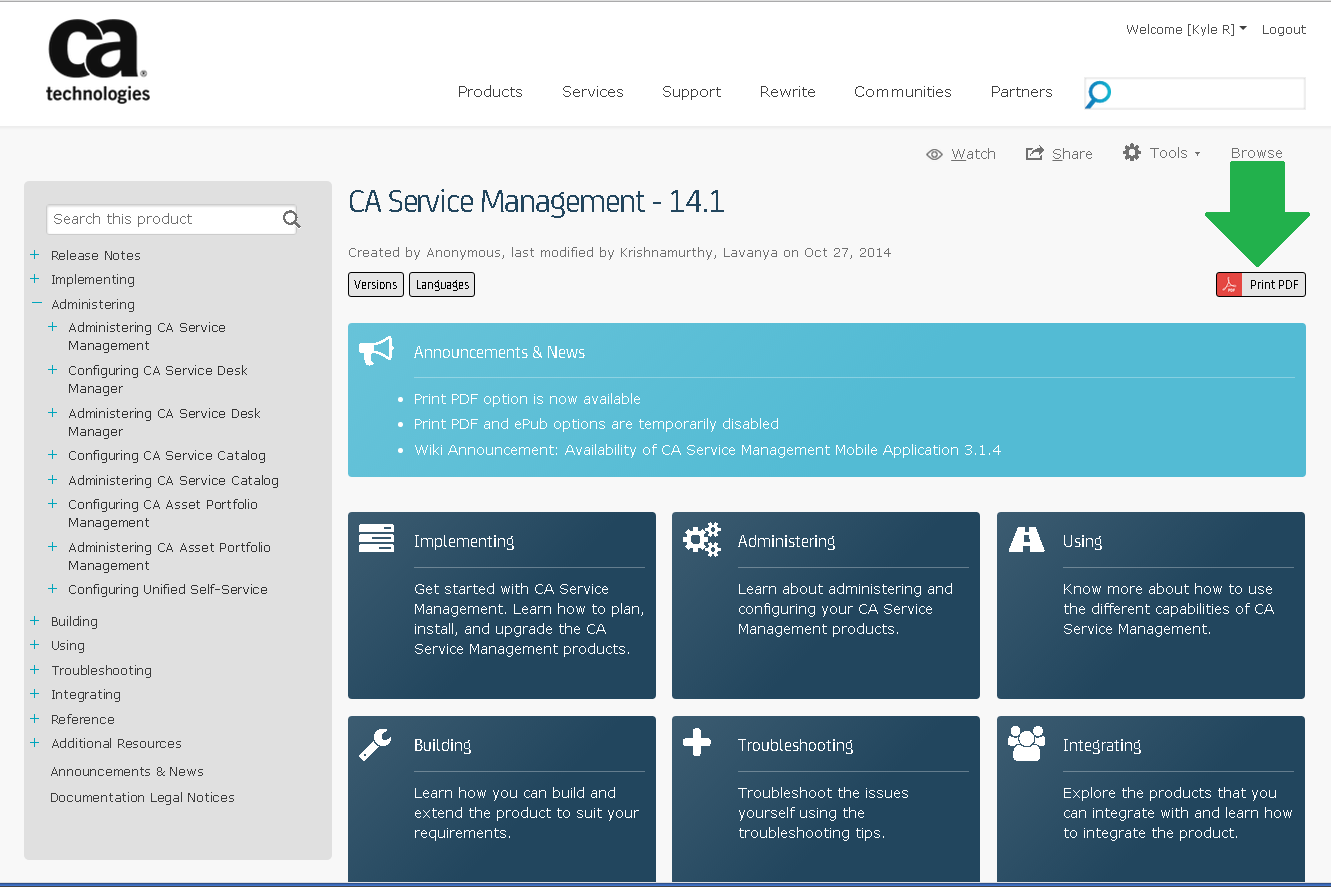1331x887 pixels.
Task: Open Documentation Legal Notices in sidebar
Action: click(143, 797)
